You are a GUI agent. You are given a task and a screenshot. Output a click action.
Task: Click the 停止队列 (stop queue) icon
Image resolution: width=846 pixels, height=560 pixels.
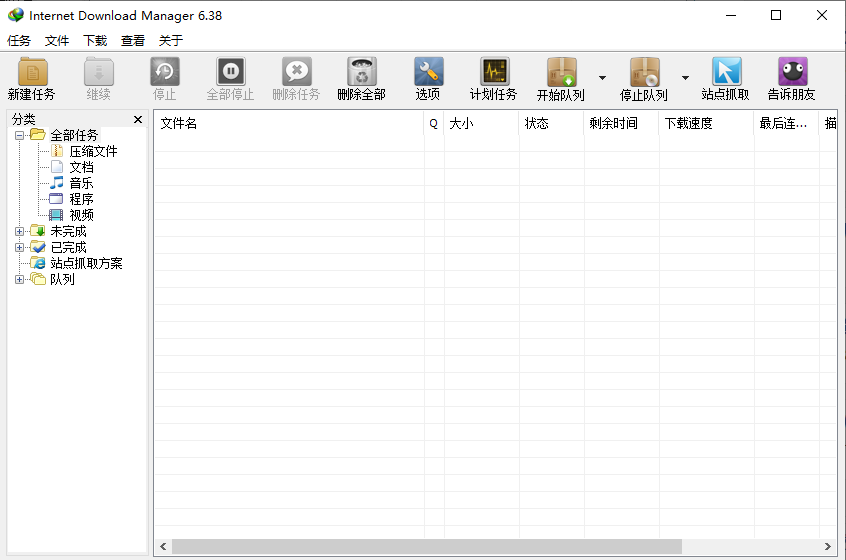coord(644,72)
